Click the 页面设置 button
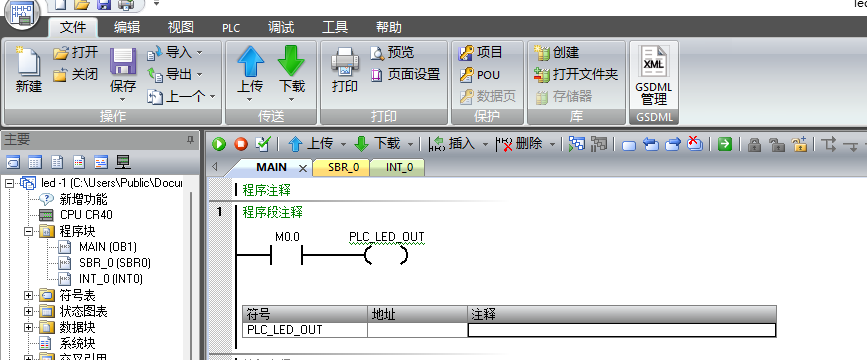This screenshot has height=360, width=867. [405, 74]
